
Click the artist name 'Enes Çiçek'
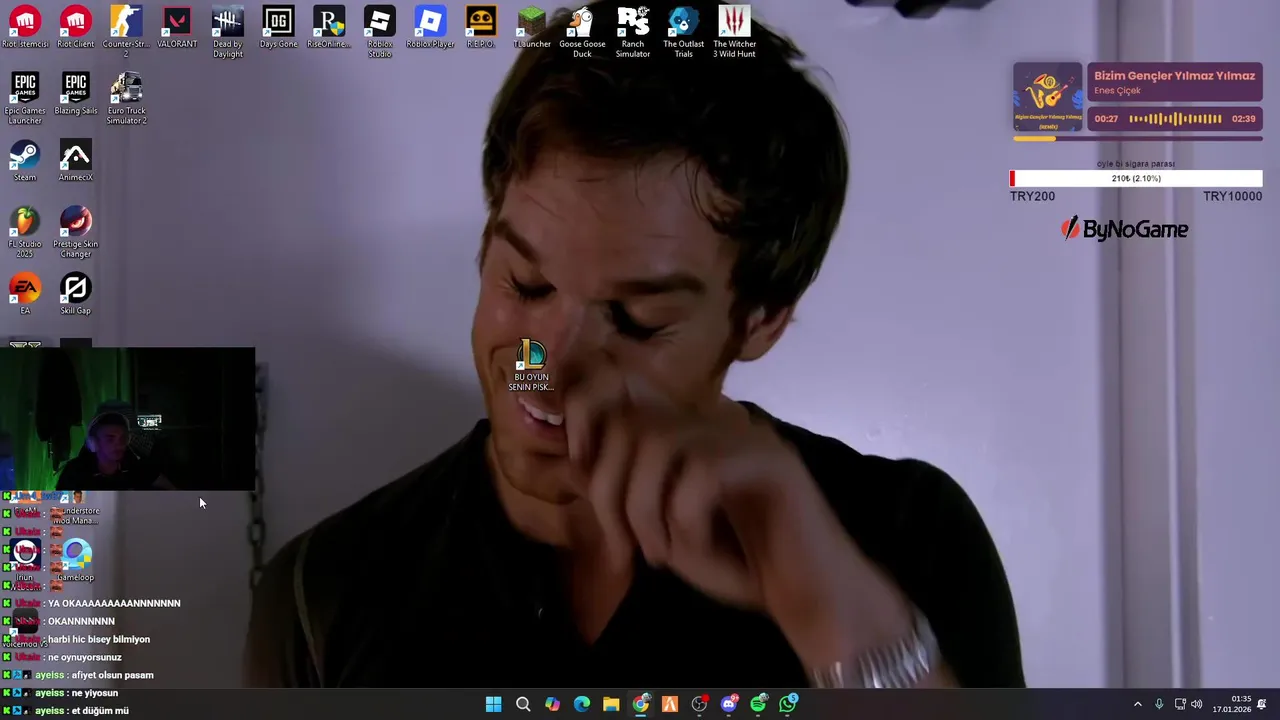click(1117, 91)
